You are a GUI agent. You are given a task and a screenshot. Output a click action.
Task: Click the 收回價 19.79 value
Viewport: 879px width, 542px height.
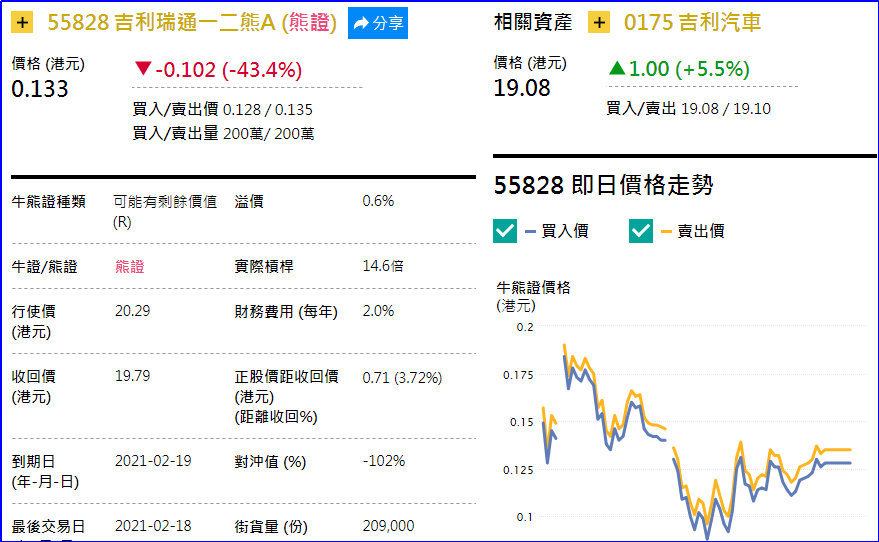[x=133, y=377]
